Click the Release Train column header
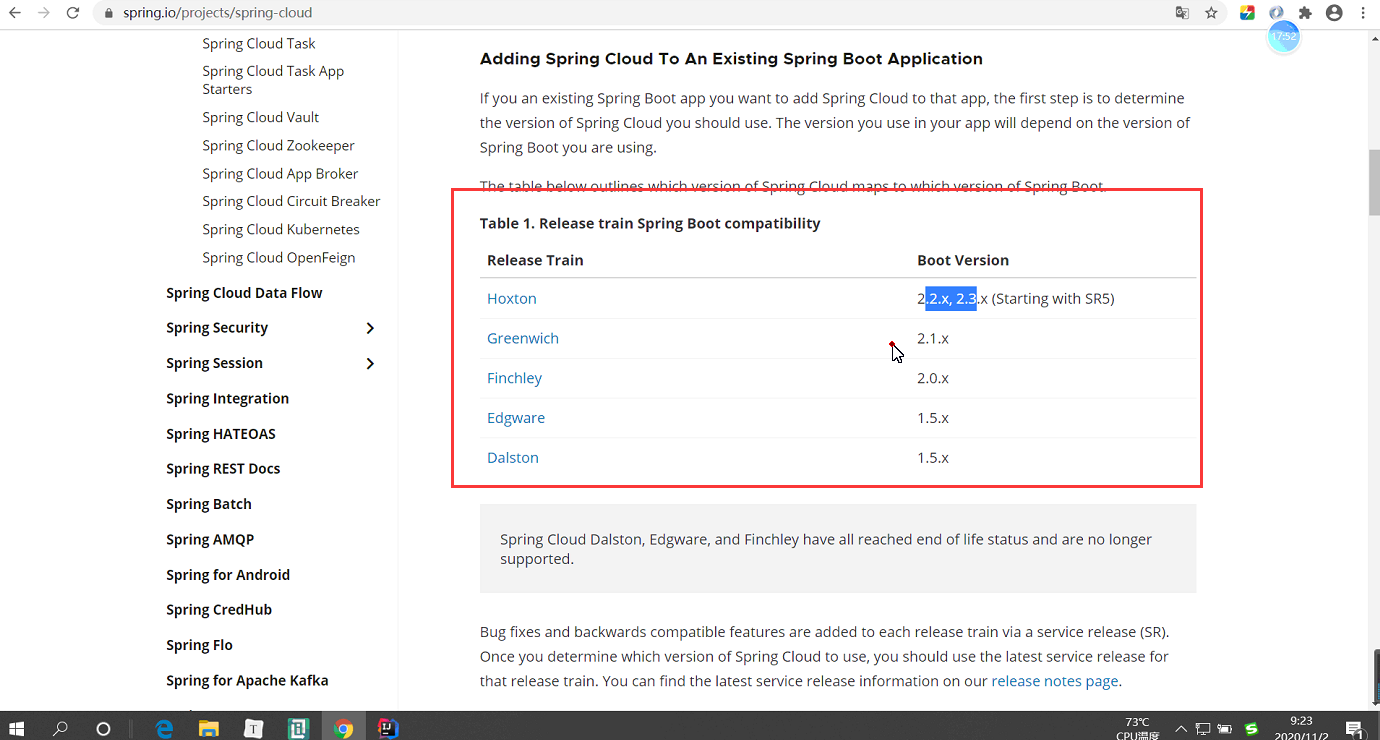The height and width of the screenshot is (740, 1380). tap(535, 260)
